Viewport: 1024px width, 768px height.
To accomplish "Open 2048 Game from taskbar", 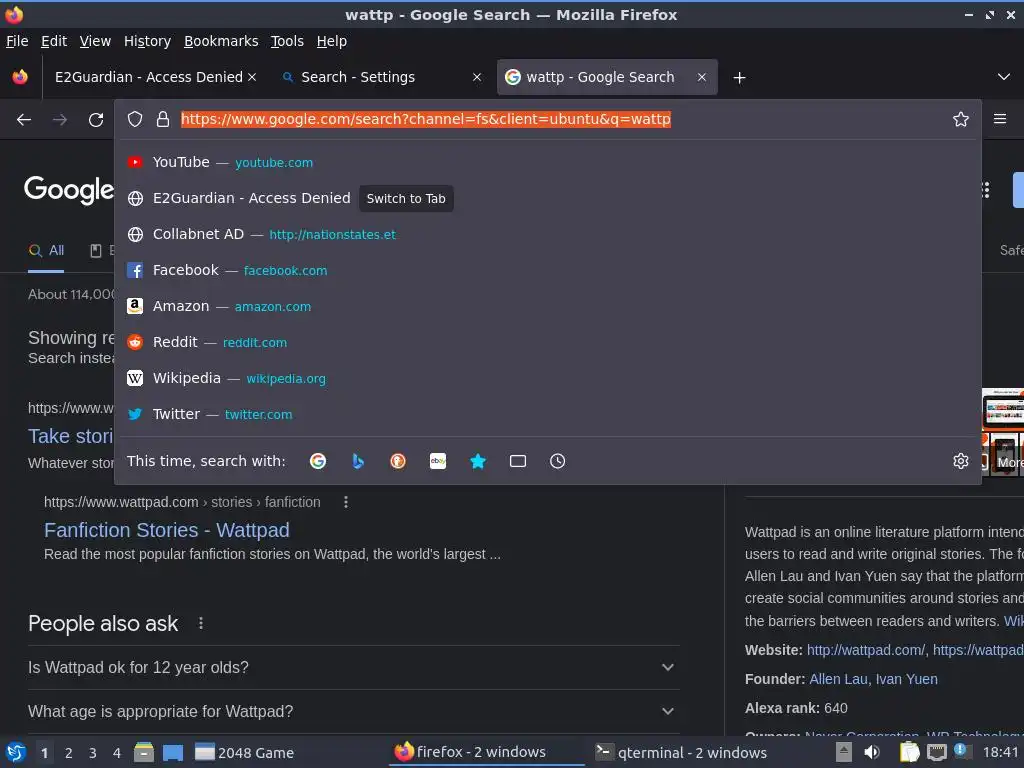I will point(245,753).
